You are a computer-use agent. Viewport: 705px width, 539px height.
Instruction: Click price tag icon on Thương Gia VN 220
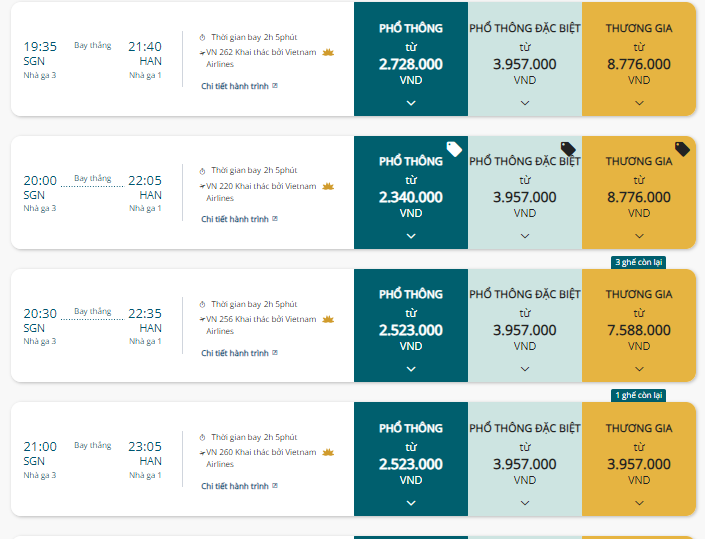pos(682,149)
